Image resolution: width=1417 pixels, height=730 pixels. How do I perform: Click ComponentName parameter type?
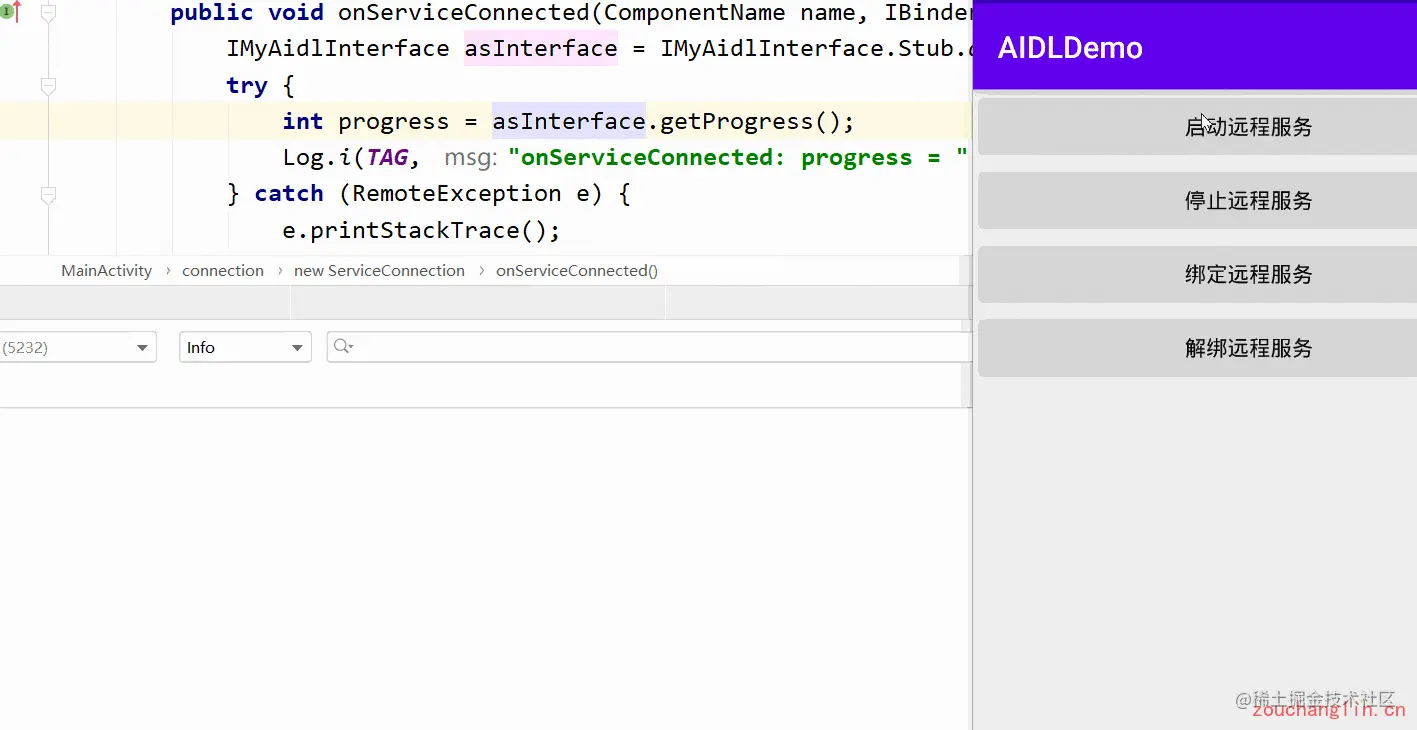695,13
